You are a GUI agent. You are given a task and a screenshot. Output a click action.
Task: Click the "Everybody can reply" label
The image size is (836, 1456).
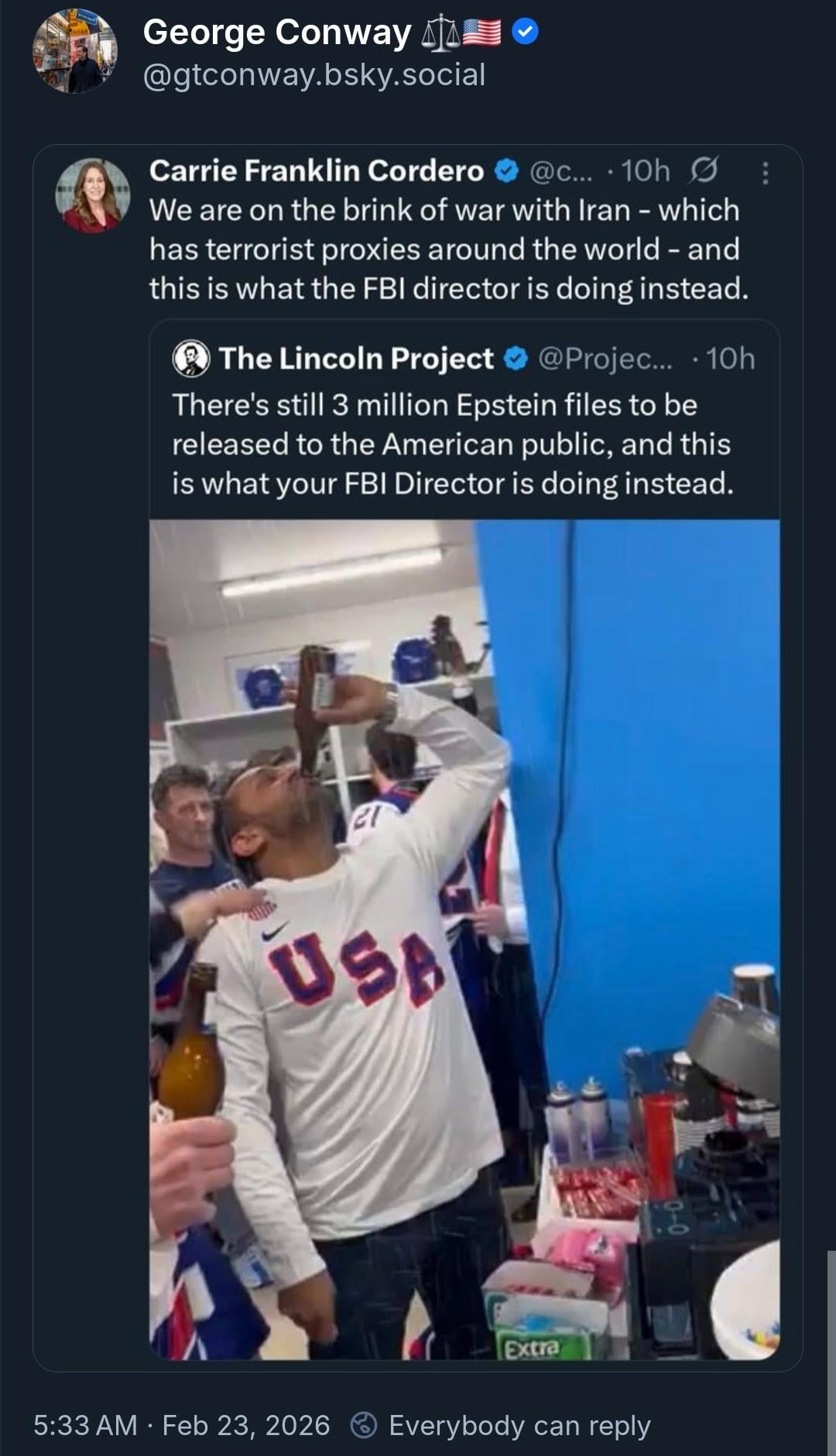click(x=519, y=1425)
